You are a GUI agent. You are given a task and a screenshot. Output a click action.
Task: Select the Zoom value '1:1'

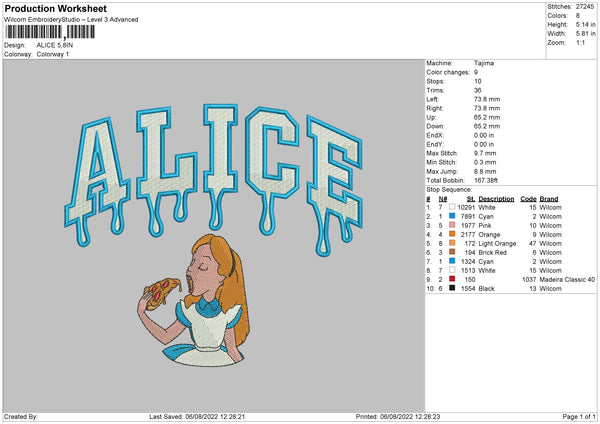(x=580, y=42)
